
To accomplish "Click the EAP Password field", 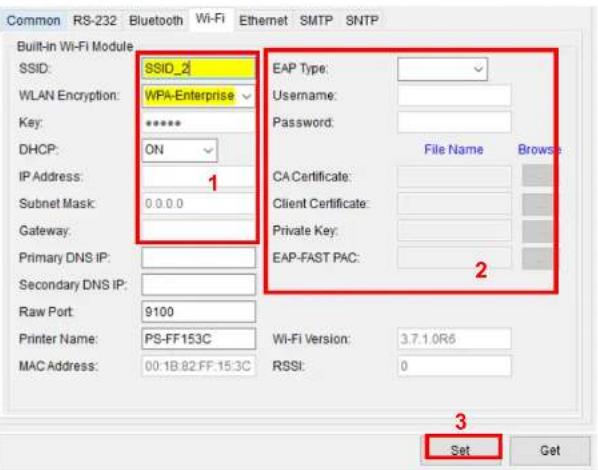I will click(x=454, y=122).
